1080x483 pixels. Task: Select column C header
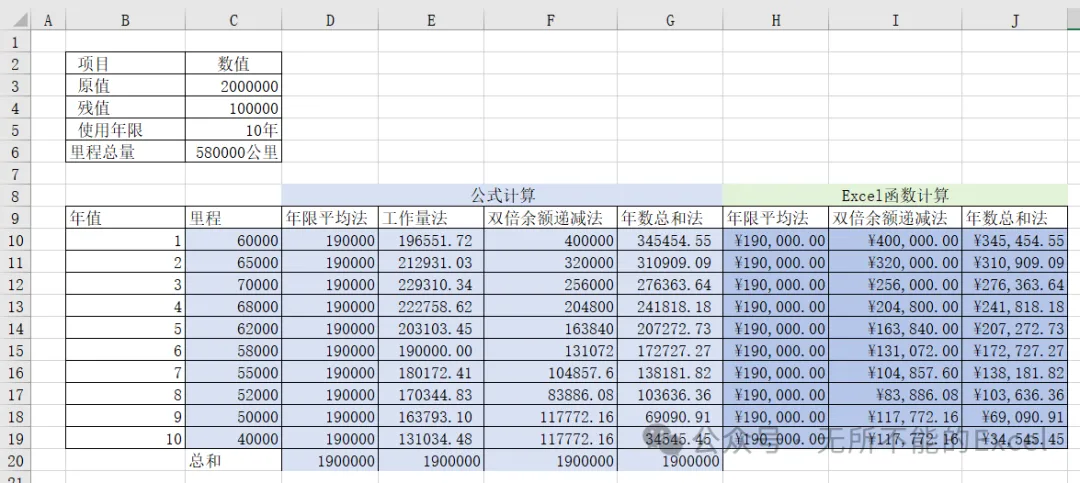[233, 21]
